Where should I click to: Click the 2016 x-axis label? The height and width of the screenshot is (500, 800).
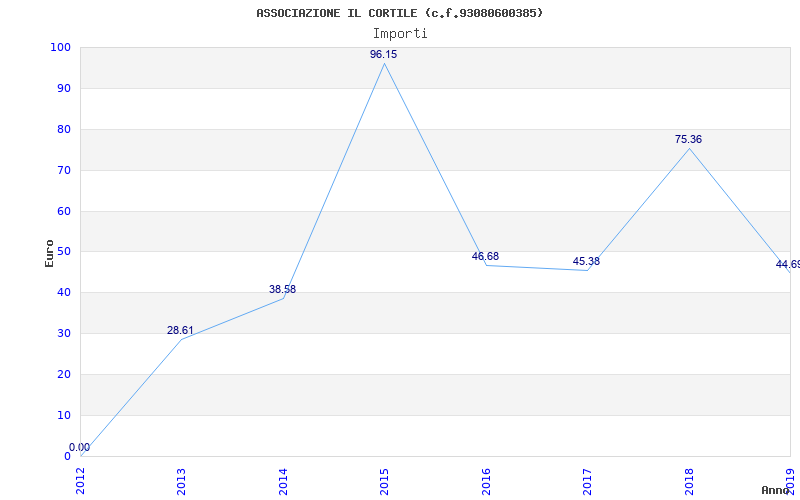coord(486,481)
